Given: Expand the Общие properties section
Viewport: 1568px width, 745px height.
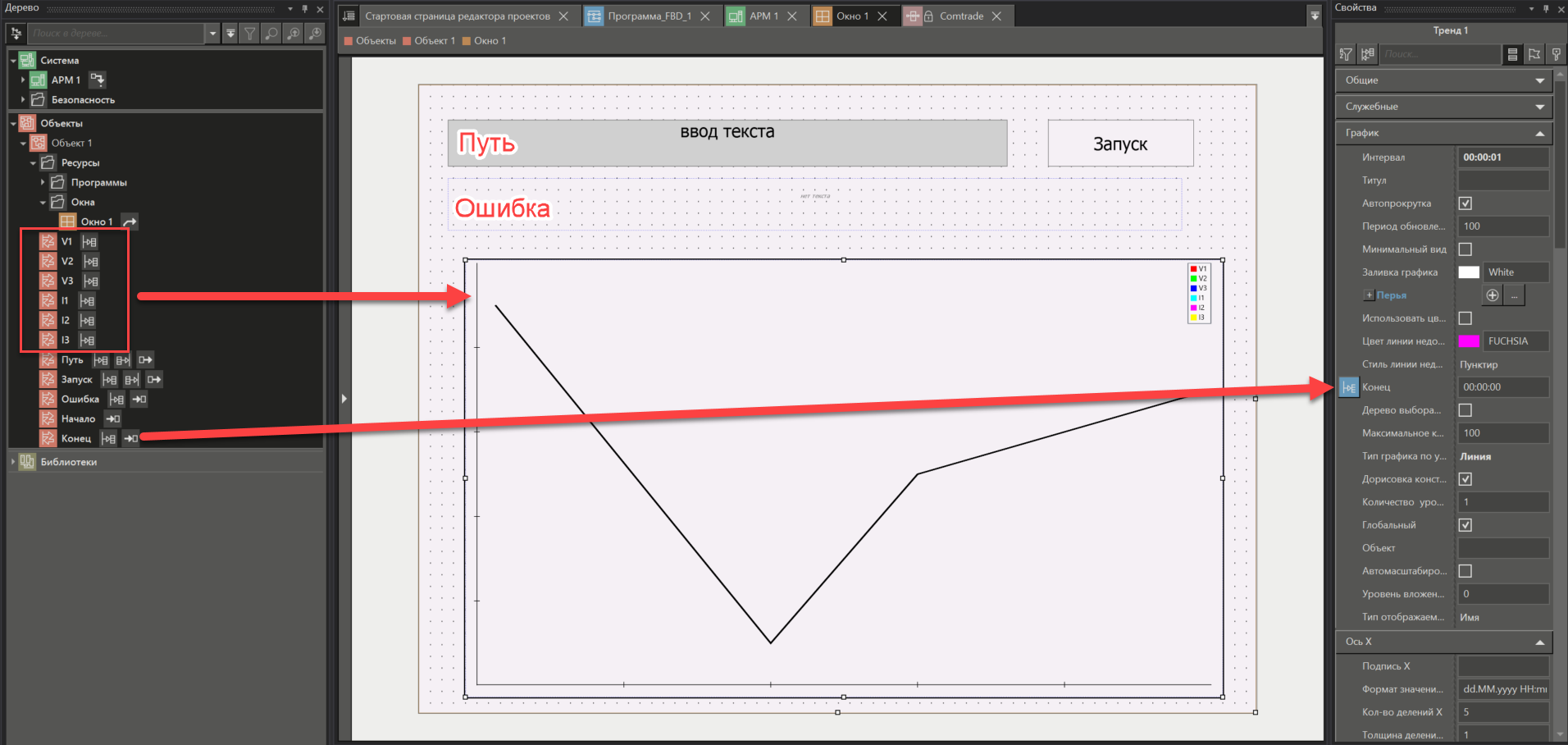Looking at the screenshot, I should point(1540,80).
